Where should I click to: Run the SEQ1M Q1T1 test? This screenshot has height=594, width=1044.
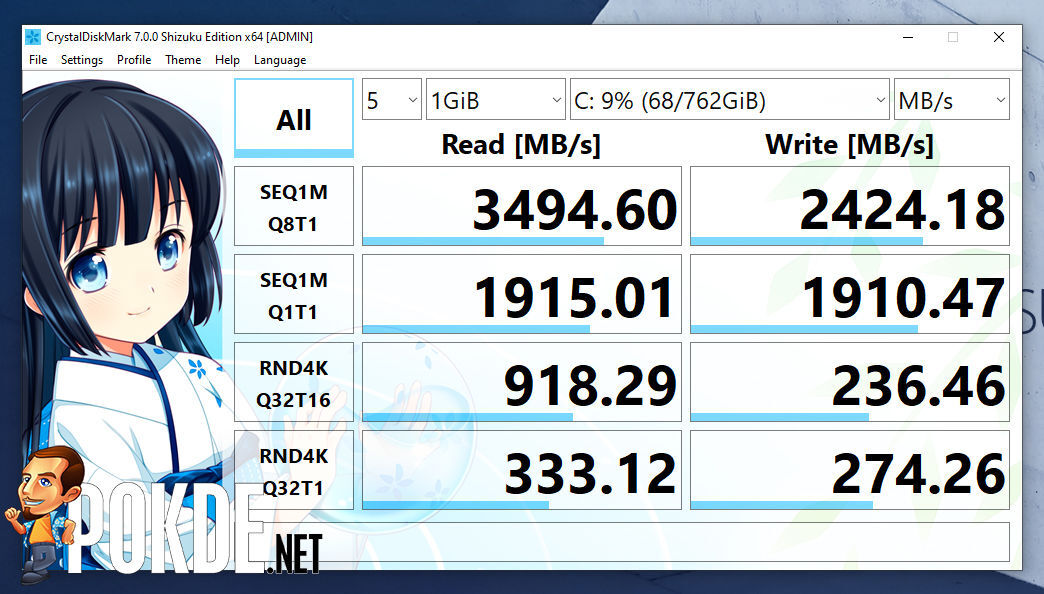pyautogui.click(x=294, y=294)
